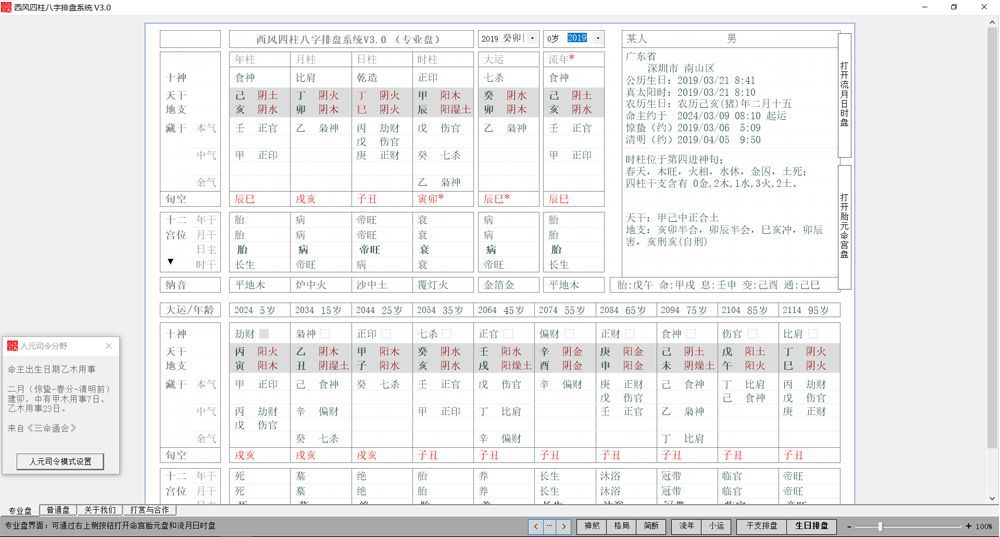The image size is (1000, 537).
Task: Click the 100% zoom level text
Action: [x=984, y=526]
